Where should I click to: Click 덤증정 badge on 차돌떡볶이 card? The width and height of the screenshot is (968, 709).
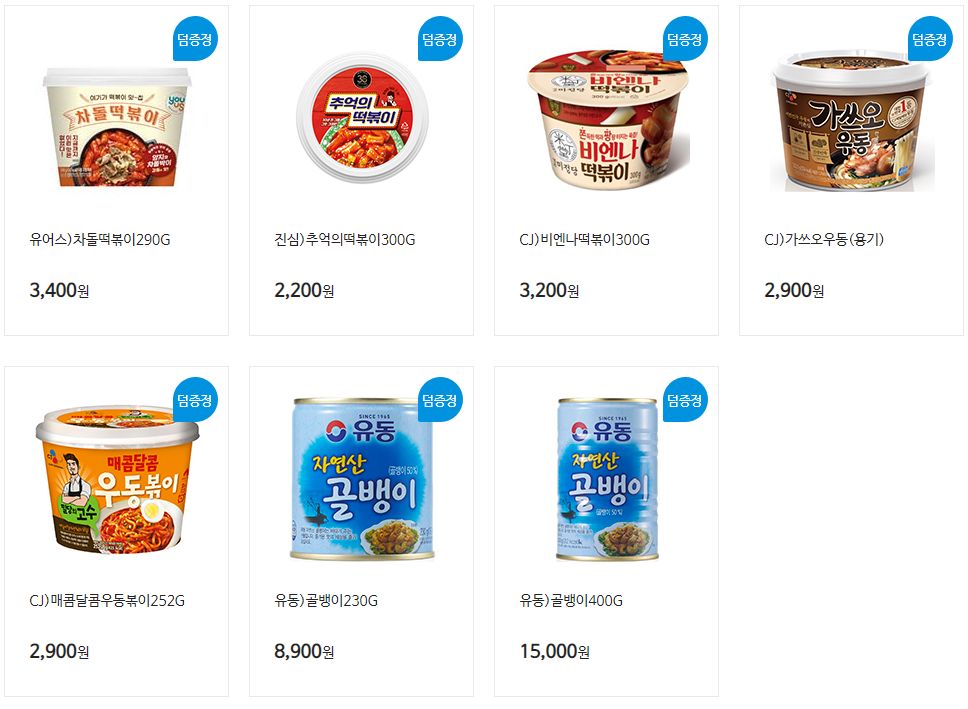tap(195, 39)
